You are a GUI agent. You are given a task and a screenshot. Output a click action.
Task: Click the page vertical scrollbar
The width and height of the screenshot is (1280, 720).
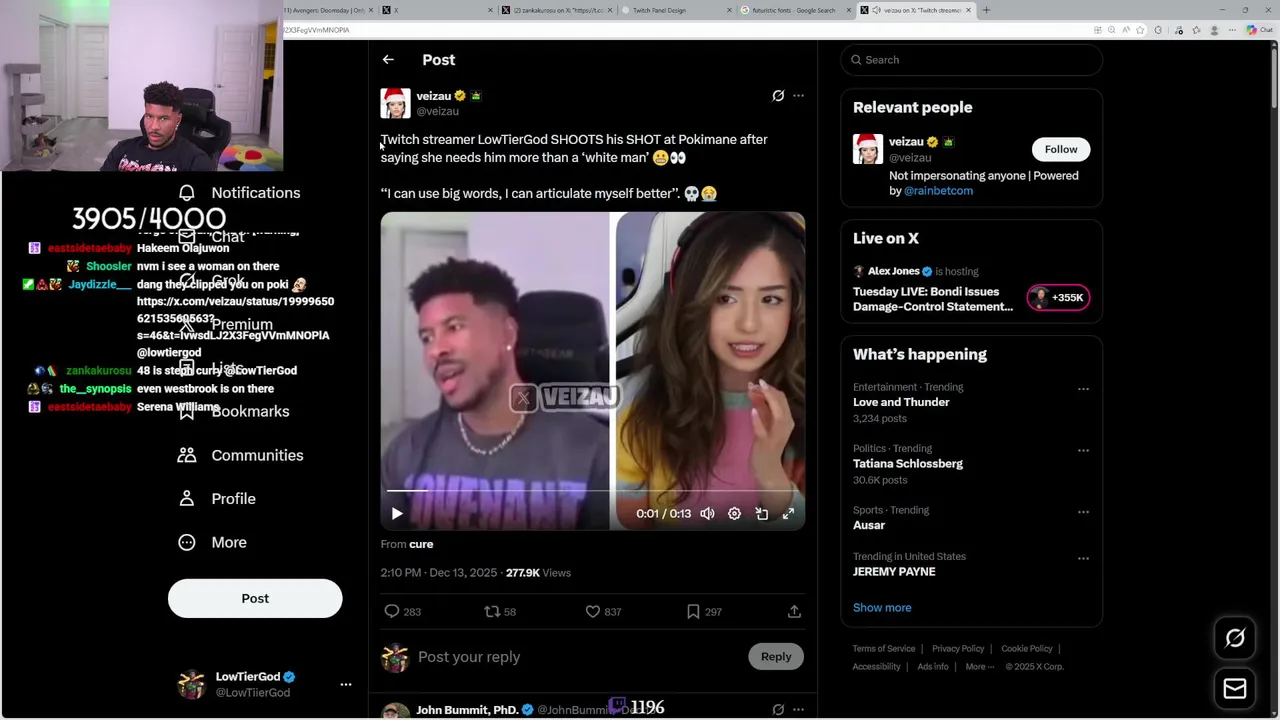(1274, 78)
